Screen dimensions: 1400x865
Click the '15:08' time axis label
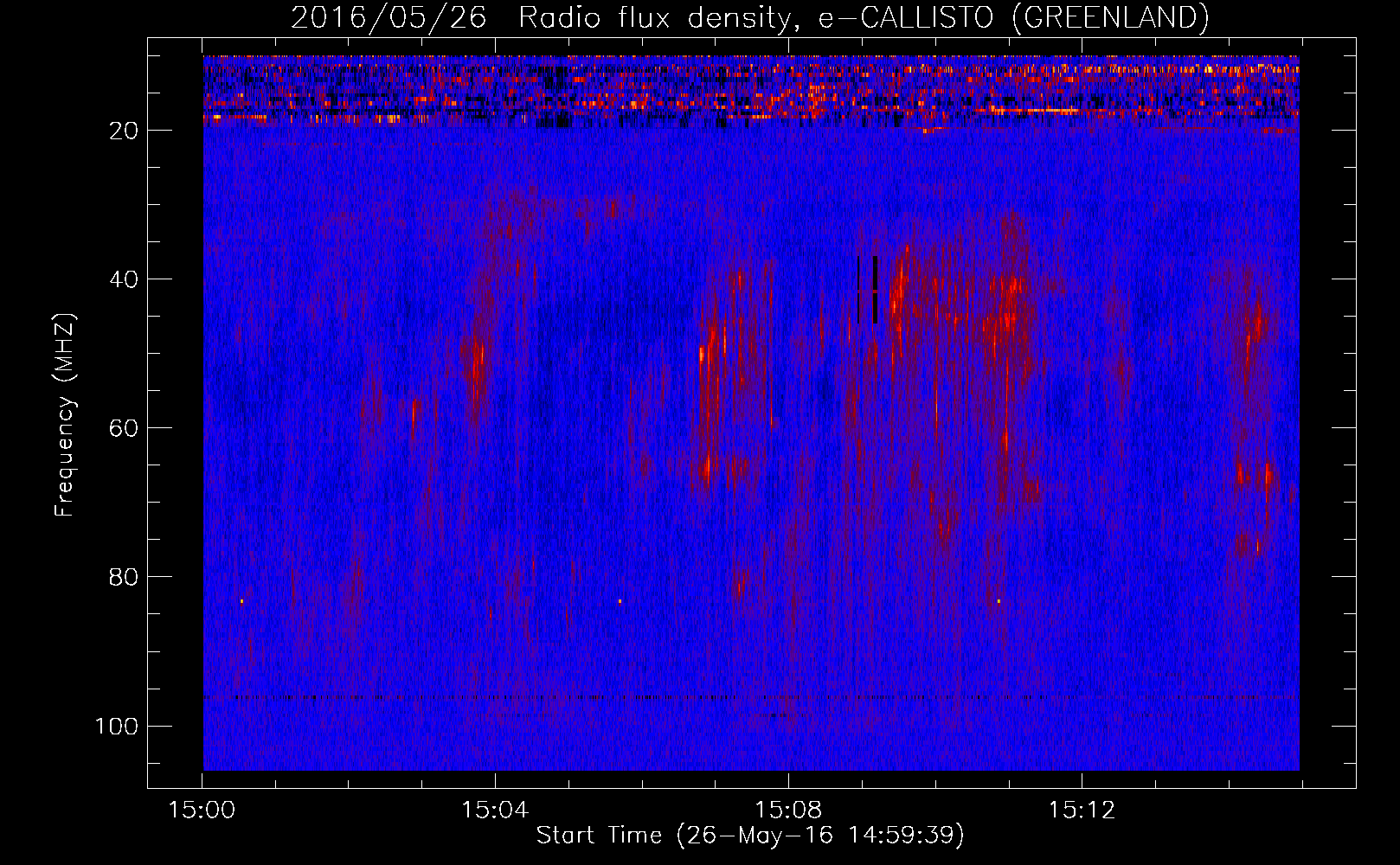788,811
